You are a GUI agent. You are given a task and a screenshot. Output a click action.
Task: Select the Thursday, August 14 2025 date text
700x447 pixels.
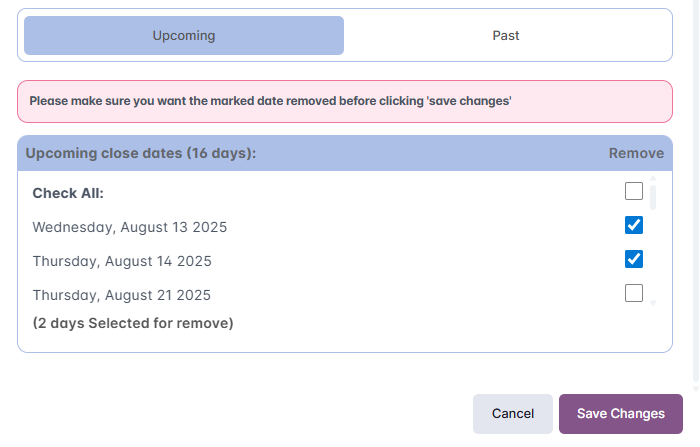point(122,261)
